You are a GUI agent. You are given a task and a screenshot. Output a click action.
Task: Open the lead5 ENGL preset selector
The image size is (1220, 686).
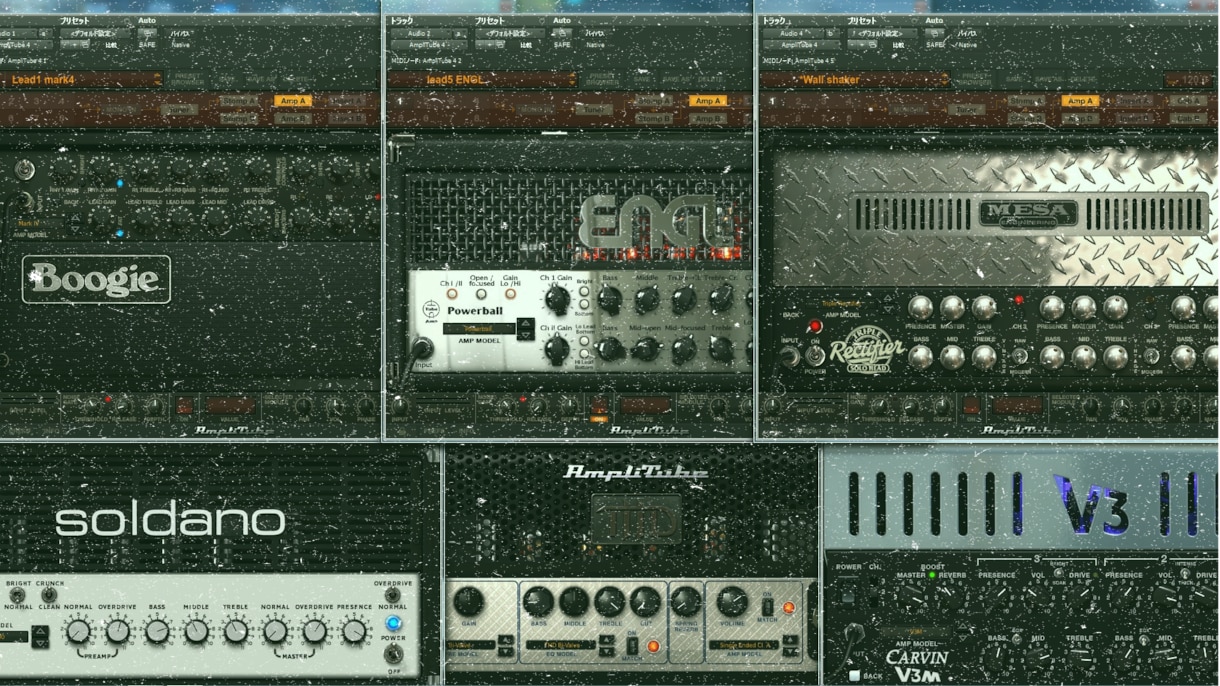tap(483, 80)
